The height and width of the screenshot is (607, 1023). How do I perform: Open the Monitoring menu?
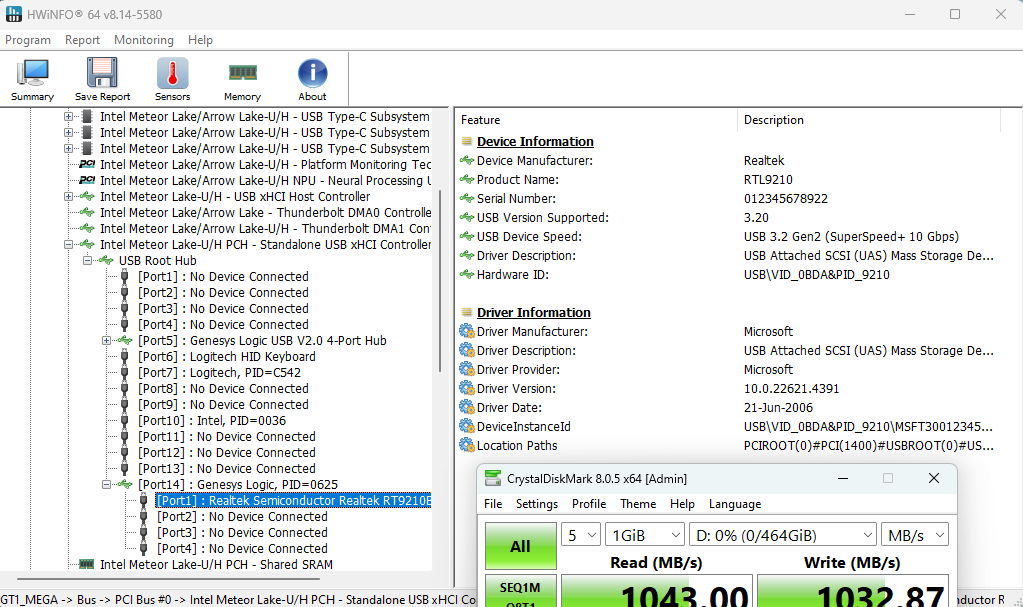[x=144, y=40]
